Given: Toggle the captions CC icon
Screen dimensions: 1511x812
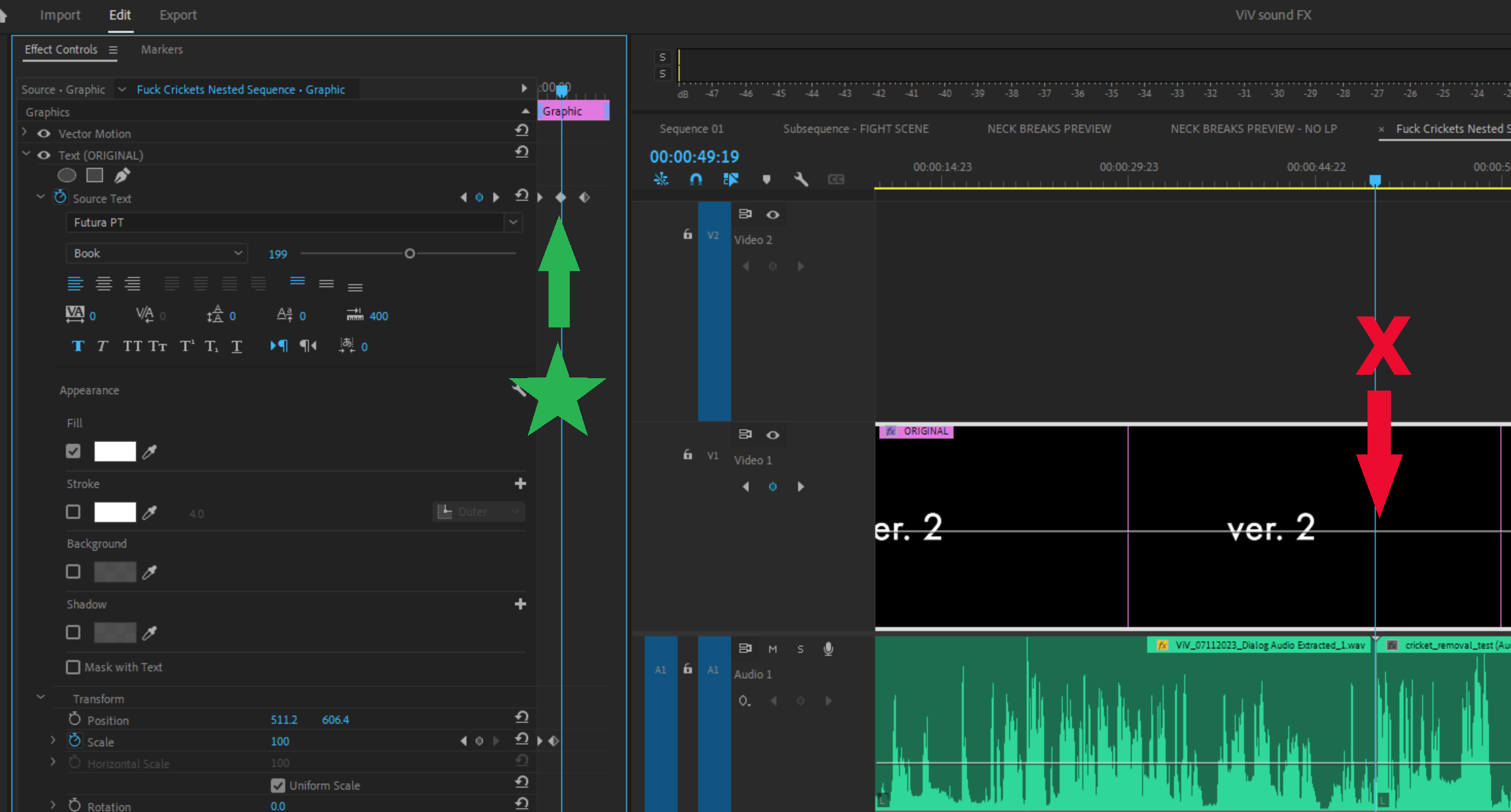Looking at the screenshot, I should coord(835,179).
